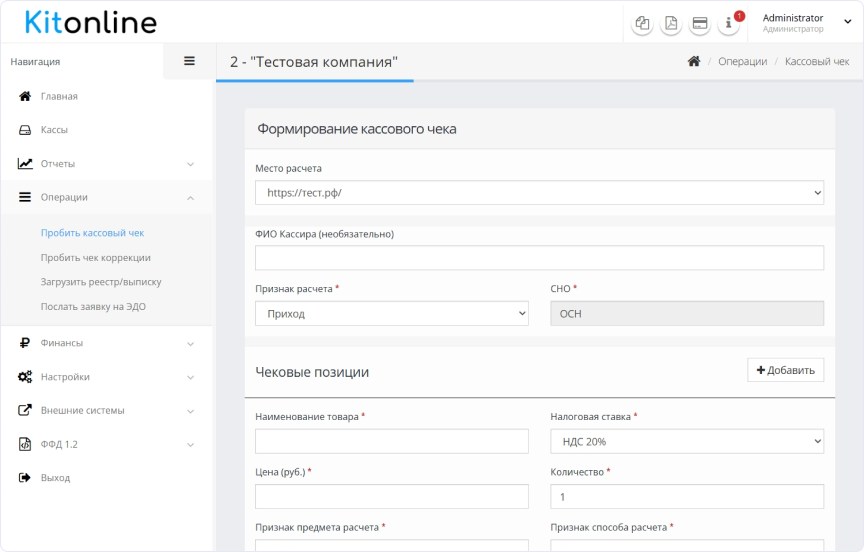Open the Признак расчета dropdown
This screenshot has height=552, width=864.
click(391, 314)
